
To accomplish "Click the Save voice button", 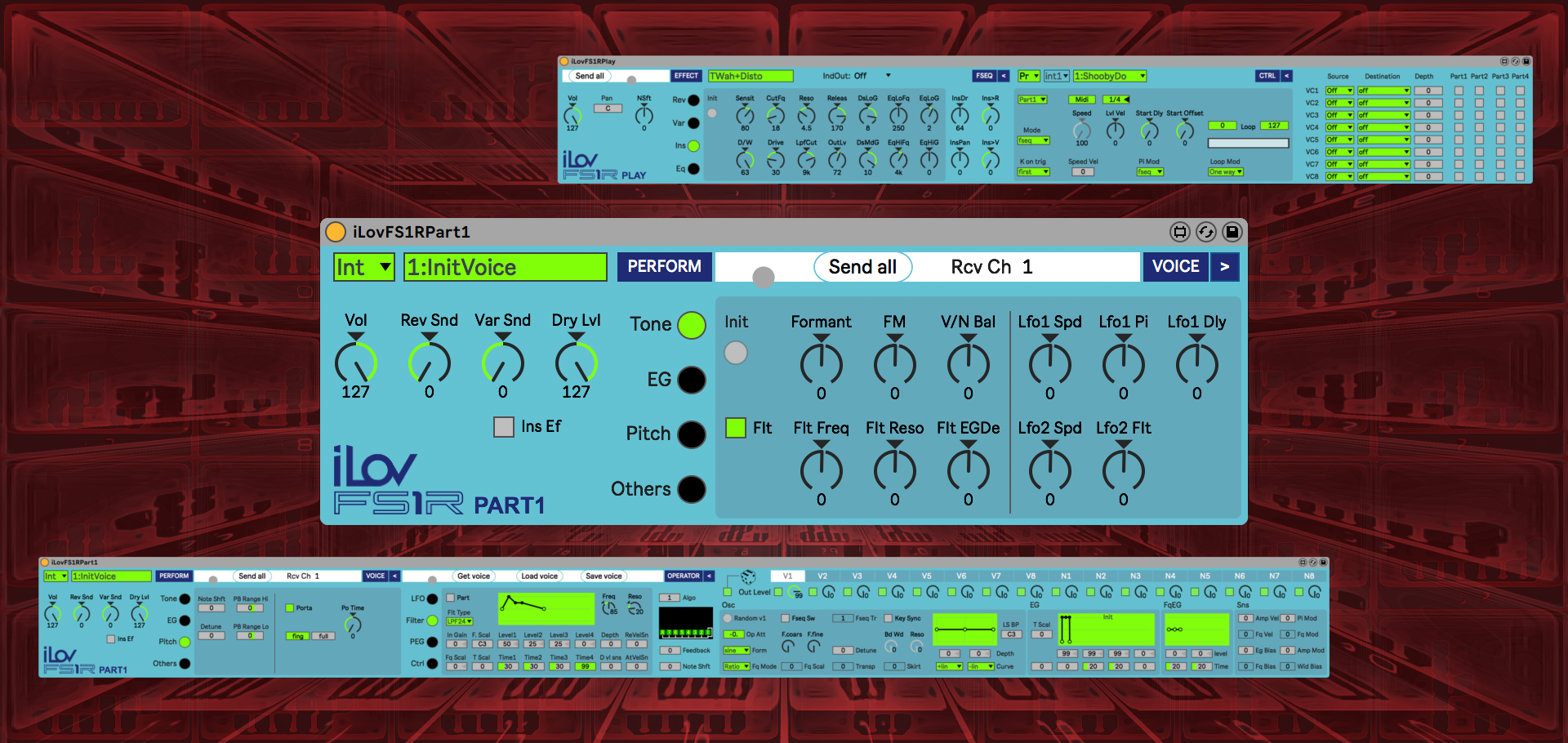I will (604, 576).
